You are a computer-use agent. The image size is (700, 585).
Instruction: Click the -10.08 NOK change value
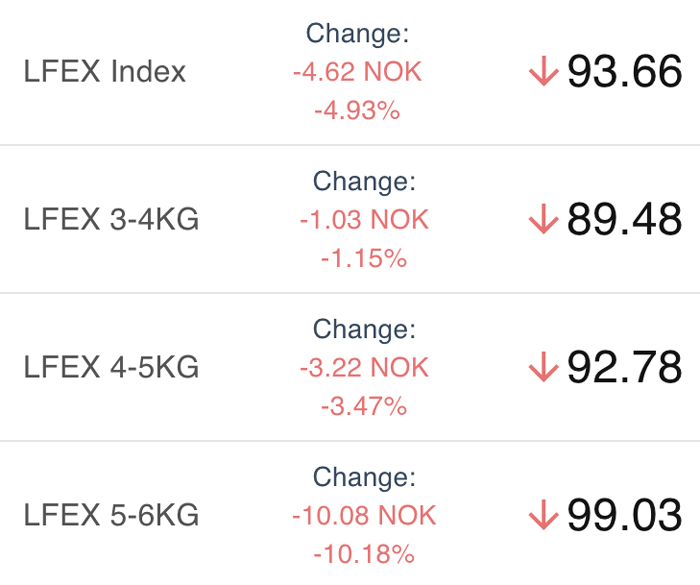(364, 515)
